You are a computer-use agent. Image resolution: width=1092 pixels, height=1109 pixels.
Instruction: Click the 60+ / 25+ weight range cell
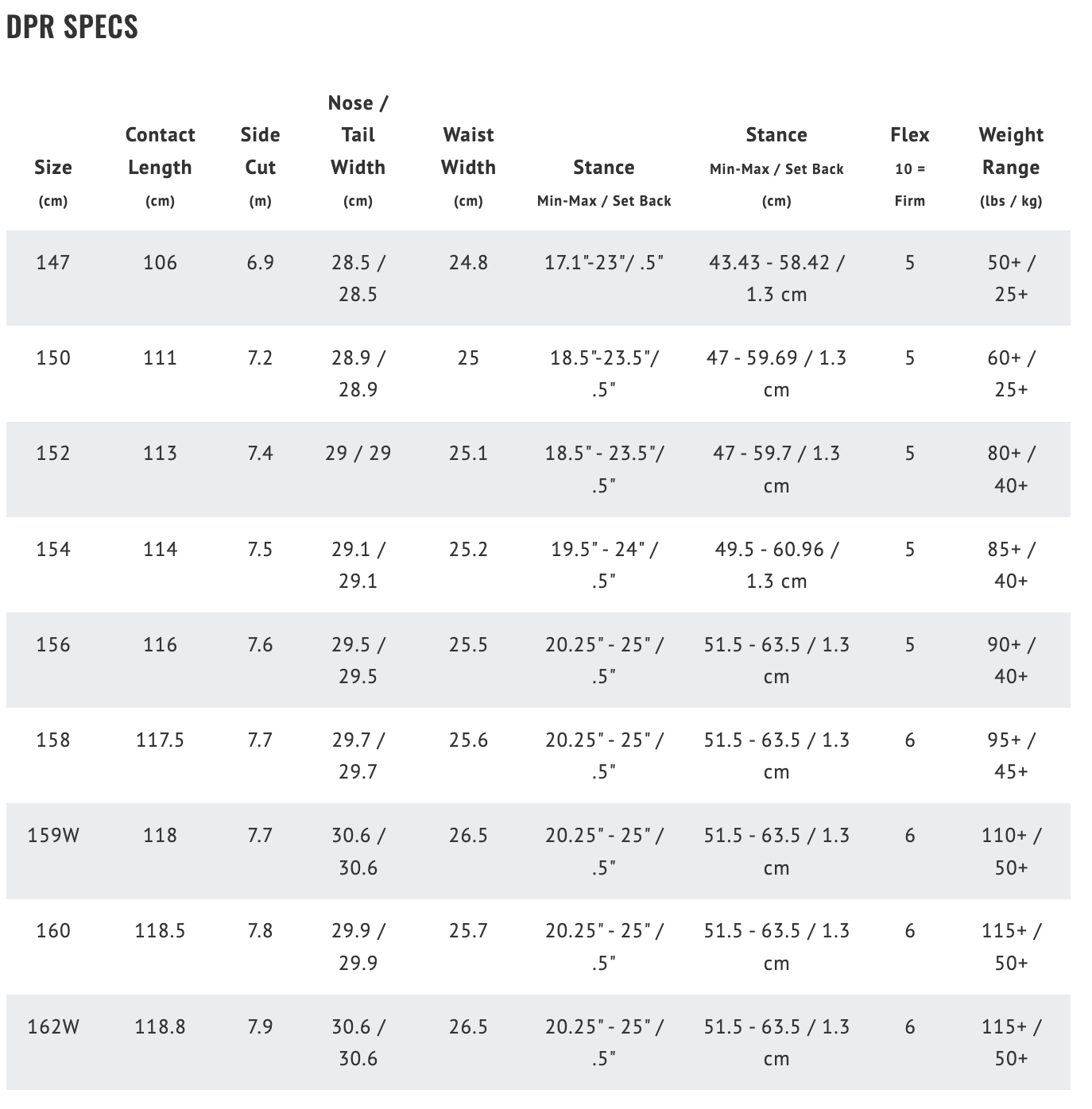[1011, 373]
